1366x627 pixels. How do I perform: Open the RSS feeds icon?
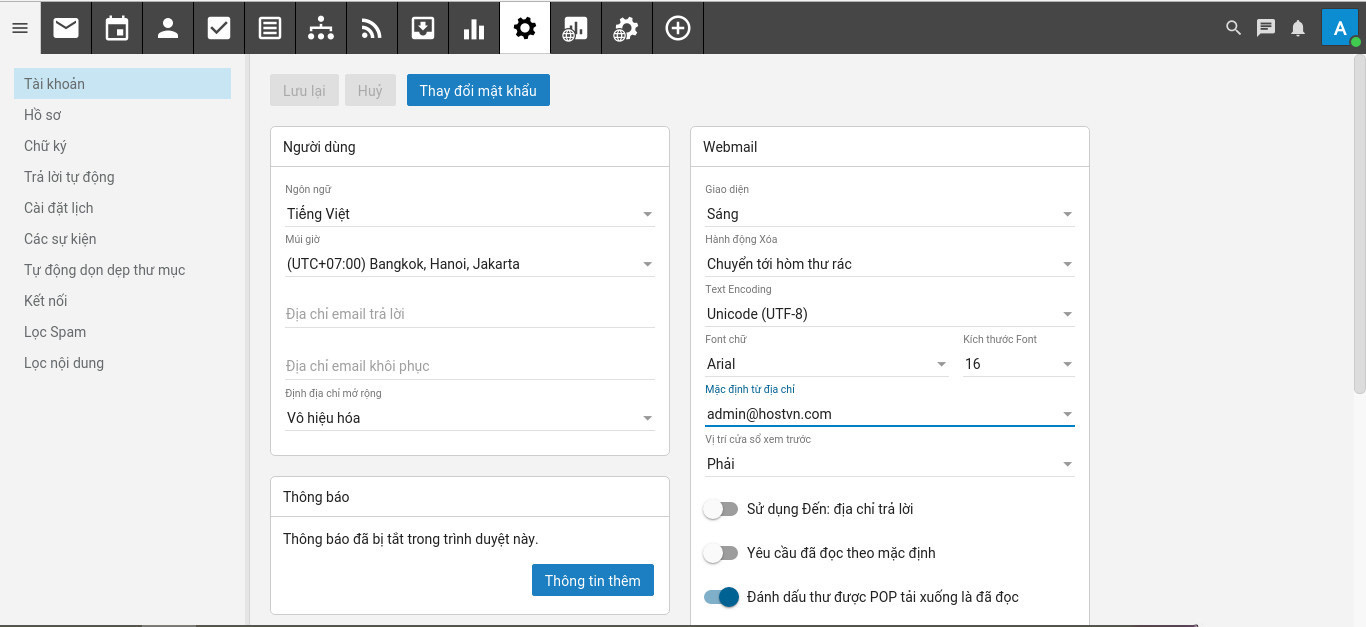point(372,28)
